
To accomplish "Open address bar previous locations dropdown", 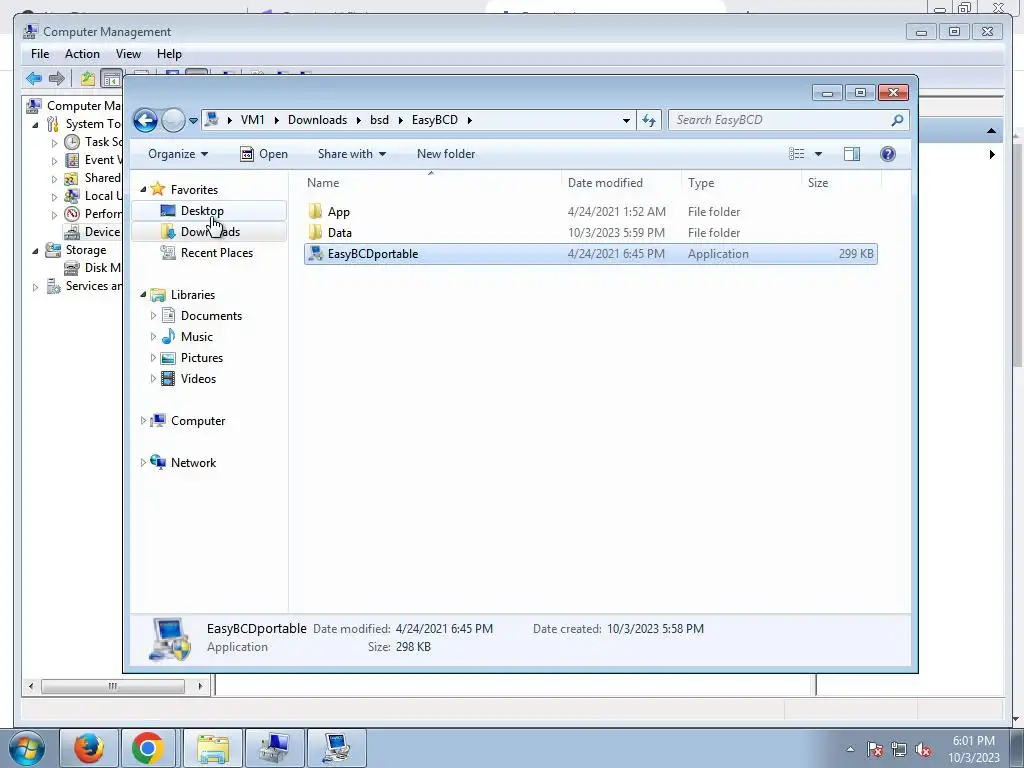I will [x=626, y=120].
